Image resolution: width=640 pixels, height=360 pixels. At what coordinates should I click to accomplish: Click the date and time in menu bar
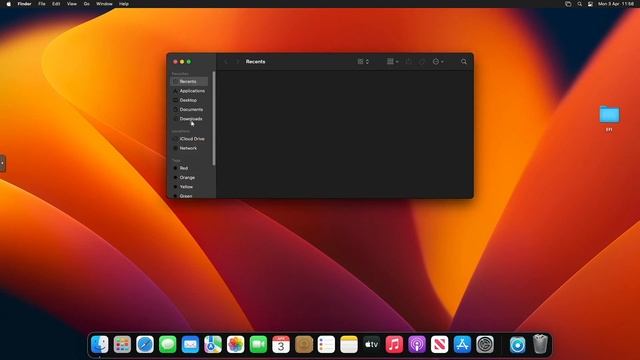click(616, 4)
